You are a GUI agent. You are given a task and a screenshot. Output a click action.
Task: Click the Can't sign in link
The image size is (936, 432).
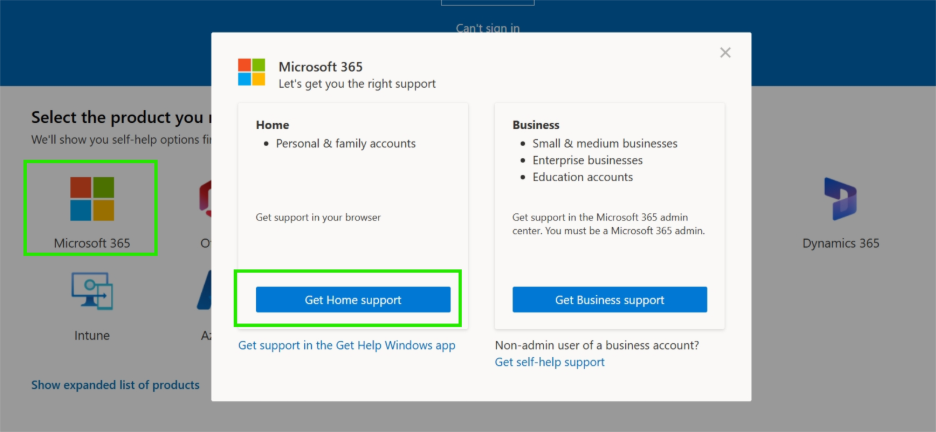(488, 28)
